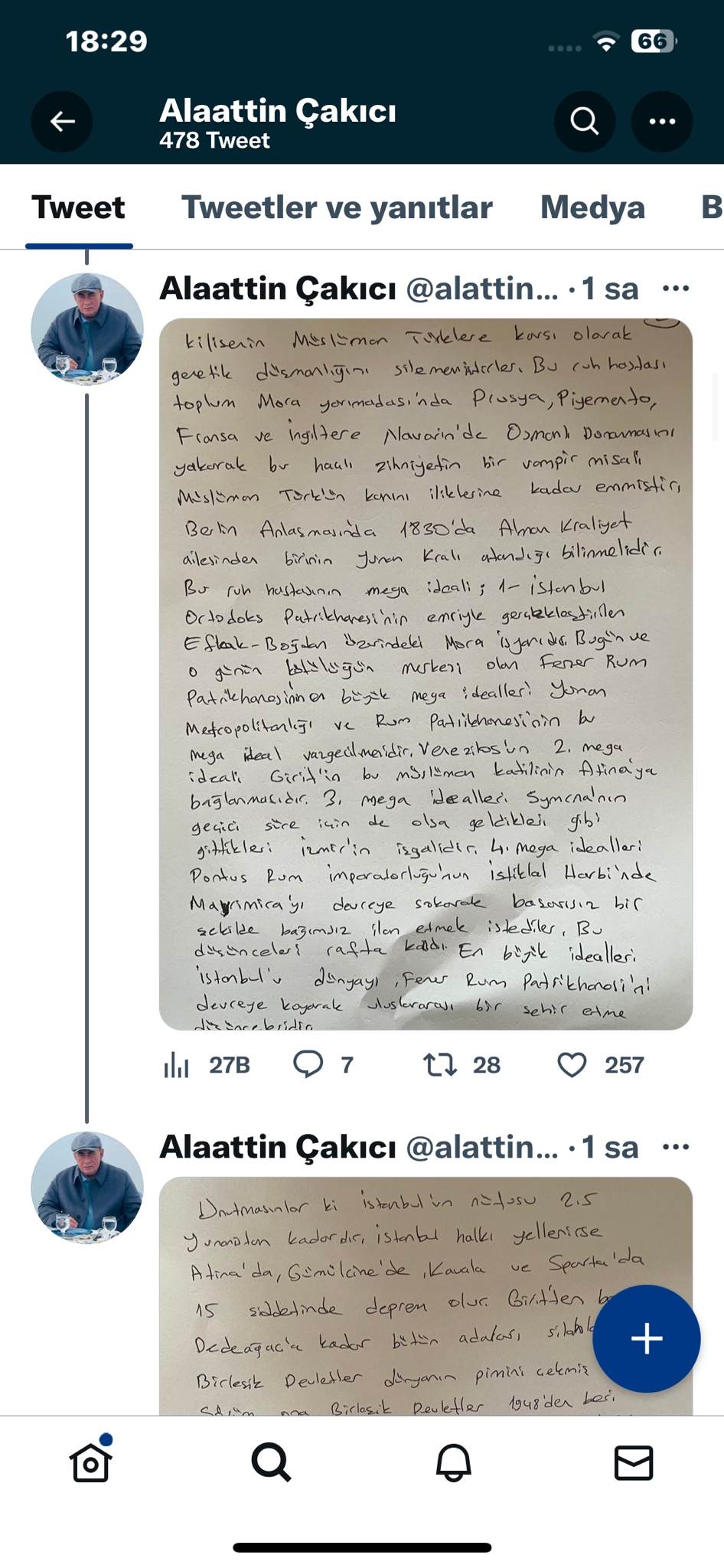Reply to the first tweet with 7 comments
The width and height of the screenshot is (724, 1568).
point(308,1064)
